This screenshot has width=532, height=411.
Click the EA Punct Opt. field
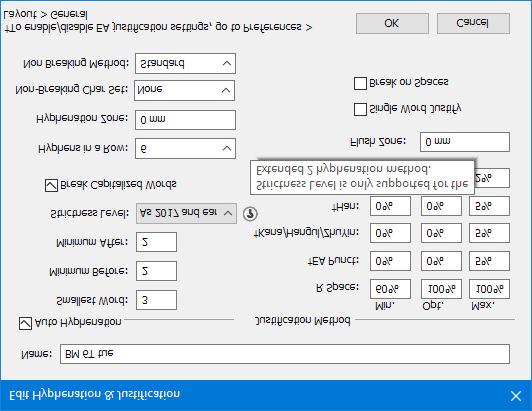[x=441, y=261]
